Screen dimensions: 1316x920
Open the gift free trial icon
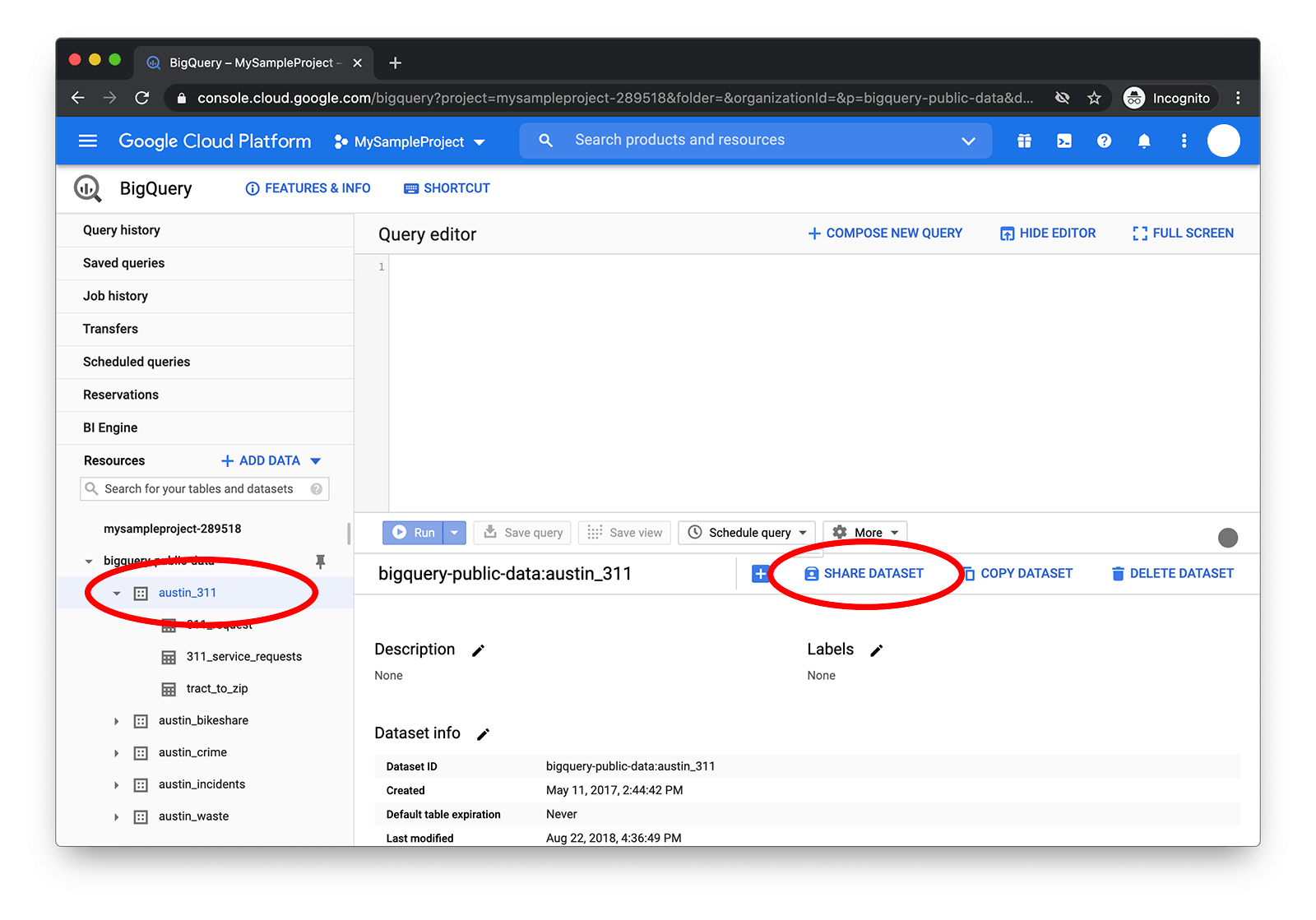(x=1024, y=141)
